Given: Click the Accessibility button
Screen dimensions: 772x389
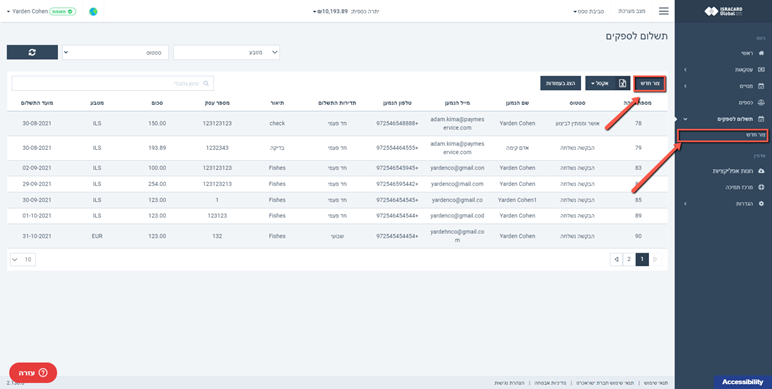Looking at the screenshot, I should click(742, 382).
